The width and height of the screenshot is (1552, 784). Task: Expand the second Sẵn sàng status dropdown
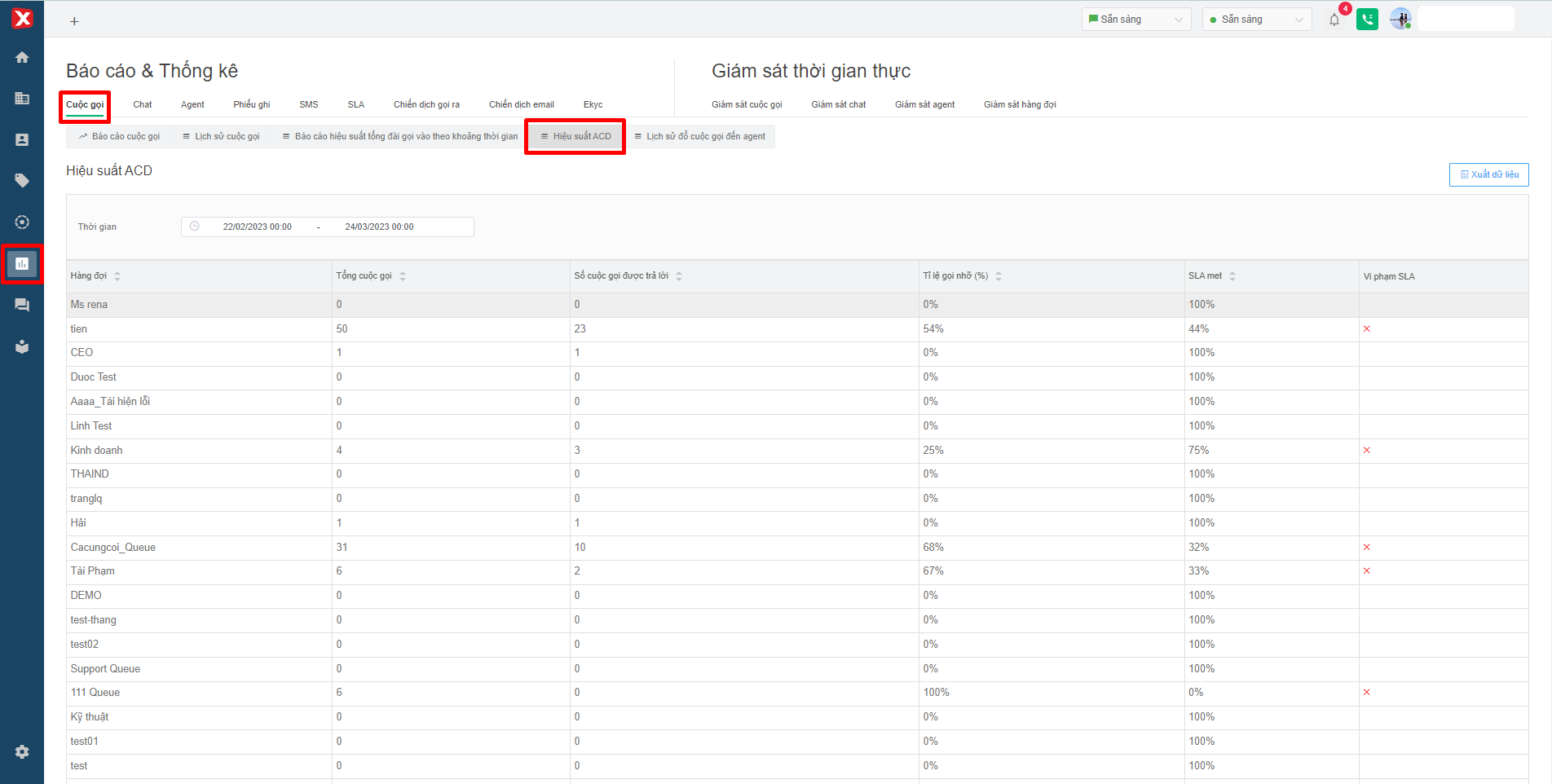pos(1256,20)
